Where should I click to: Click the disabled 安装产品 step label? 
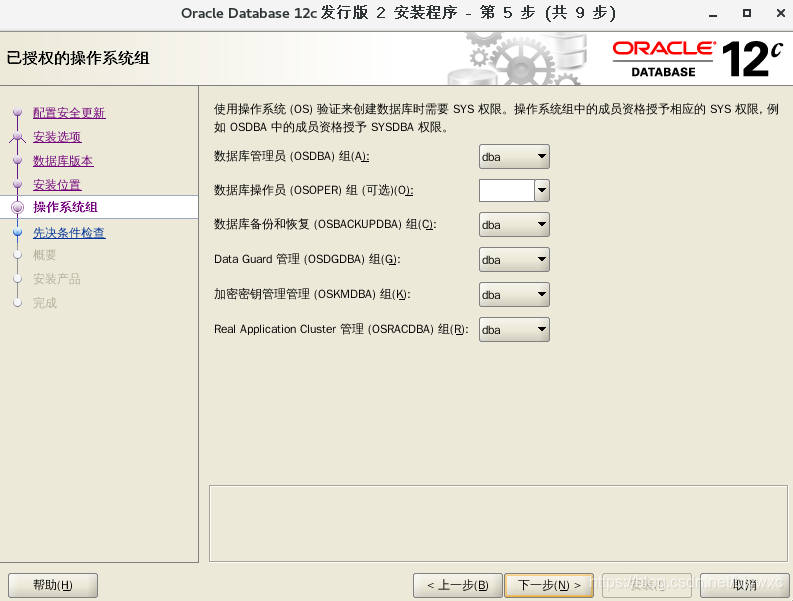tap(57, 279)
